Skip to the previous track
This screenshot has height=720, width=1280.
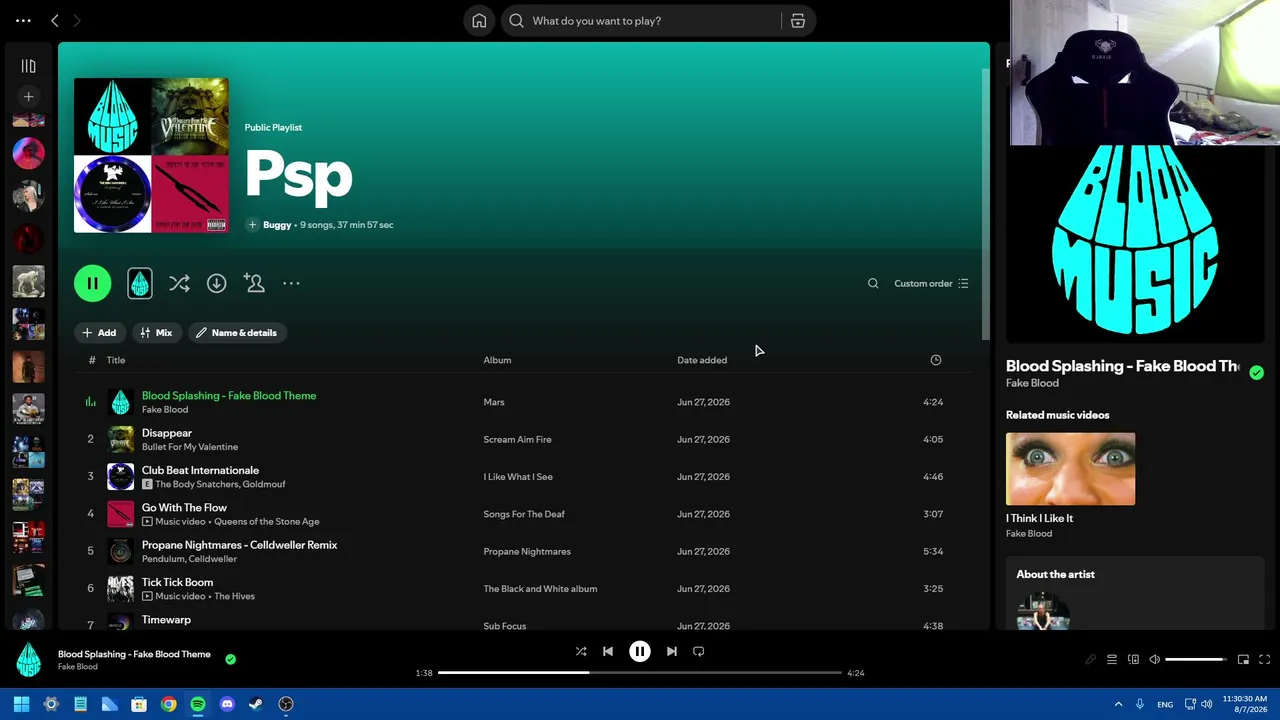(x=607, y=652)
